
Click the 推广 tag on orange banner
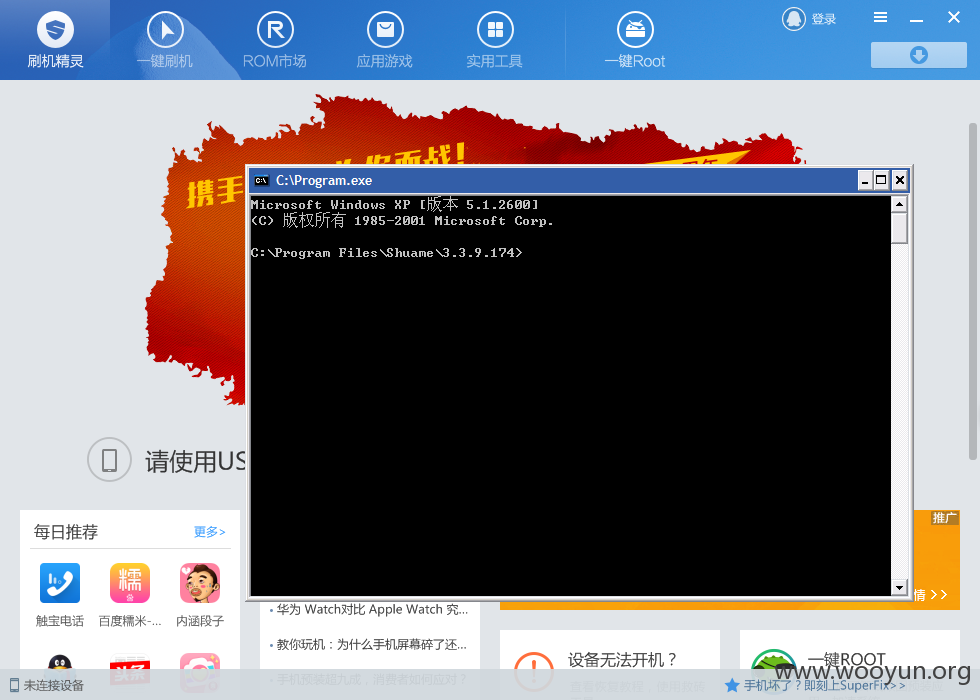pyautogui.click(x=944, y=518)
